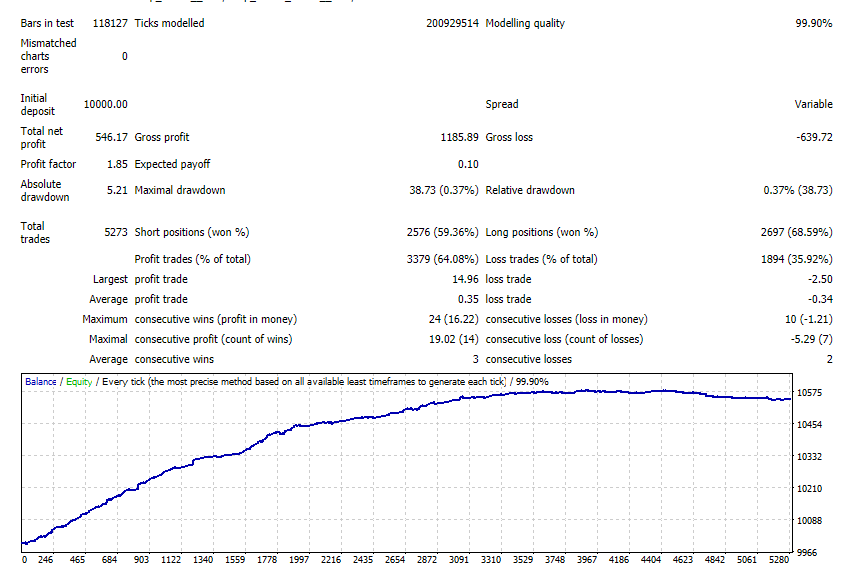The width and height of the screenshot is (851, 568).
Task: Select the Modelling quality label
Action: [x=525, y=23]
